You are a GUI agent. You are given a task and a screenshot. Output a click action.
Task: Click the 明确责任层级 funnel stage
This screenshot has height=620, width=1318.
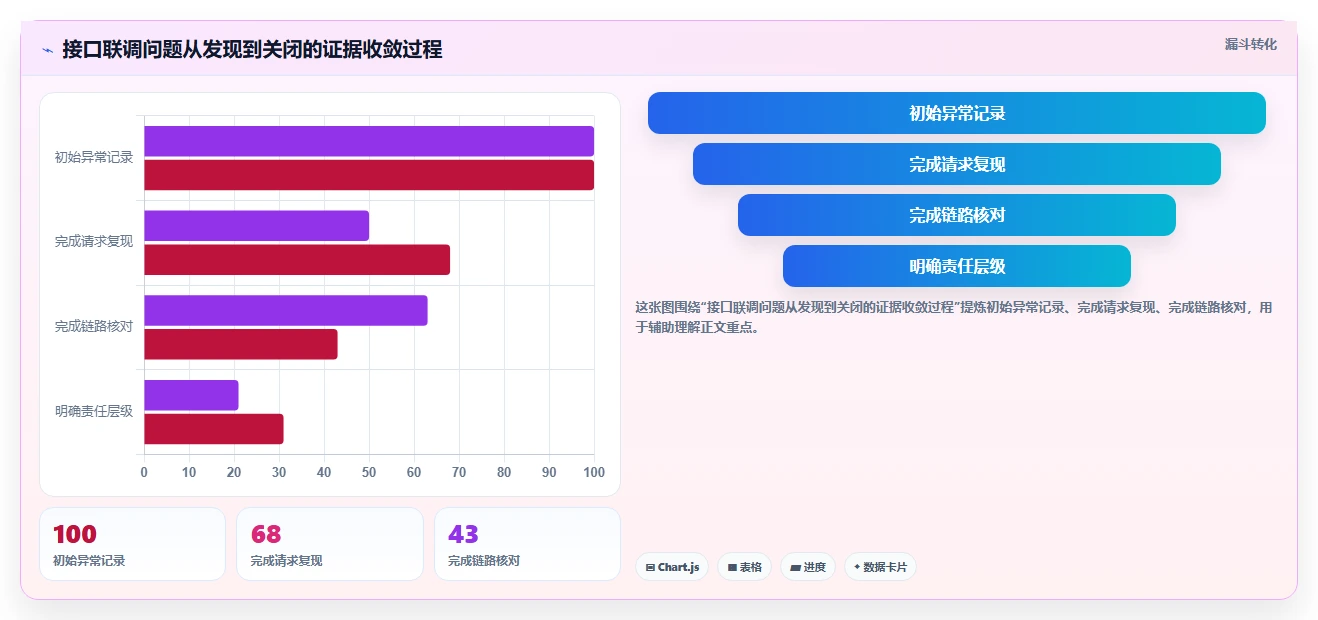(x=957, y=266)
